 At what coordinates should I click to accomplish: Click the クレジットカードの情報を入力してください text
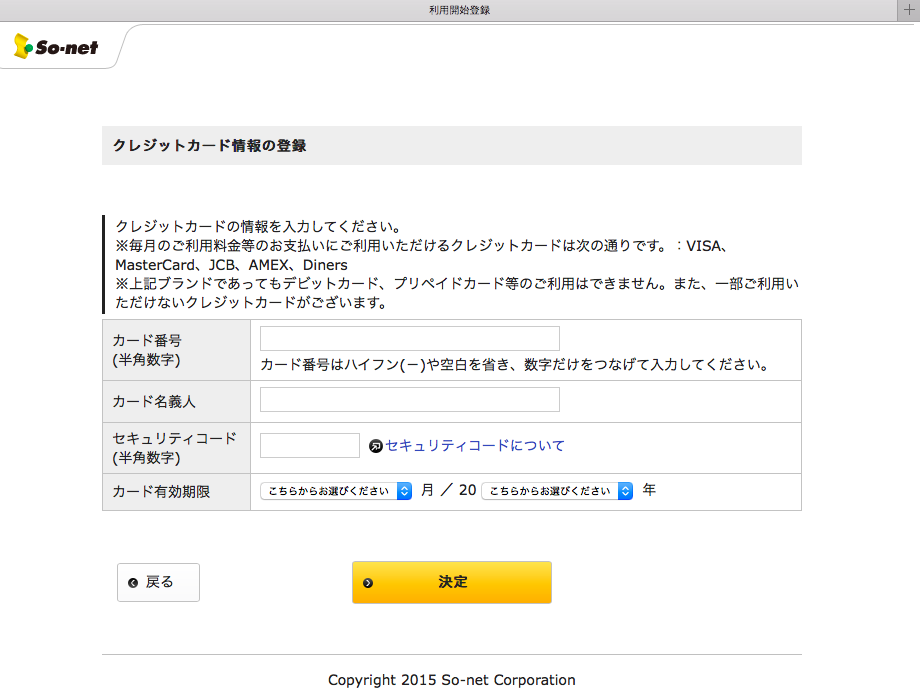click(x=258, y=227)
